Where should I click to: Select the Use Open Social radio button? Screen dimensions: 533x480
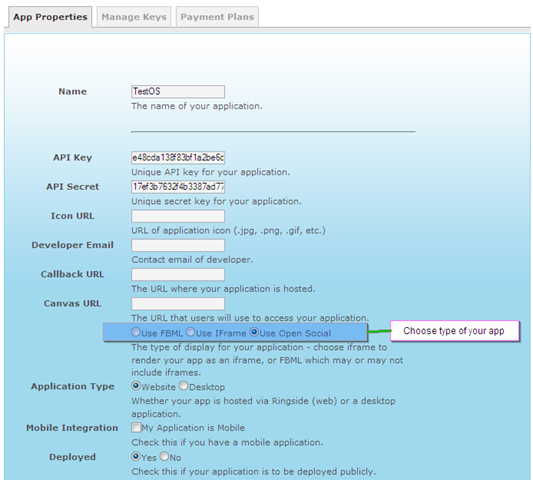click(254, 332)
